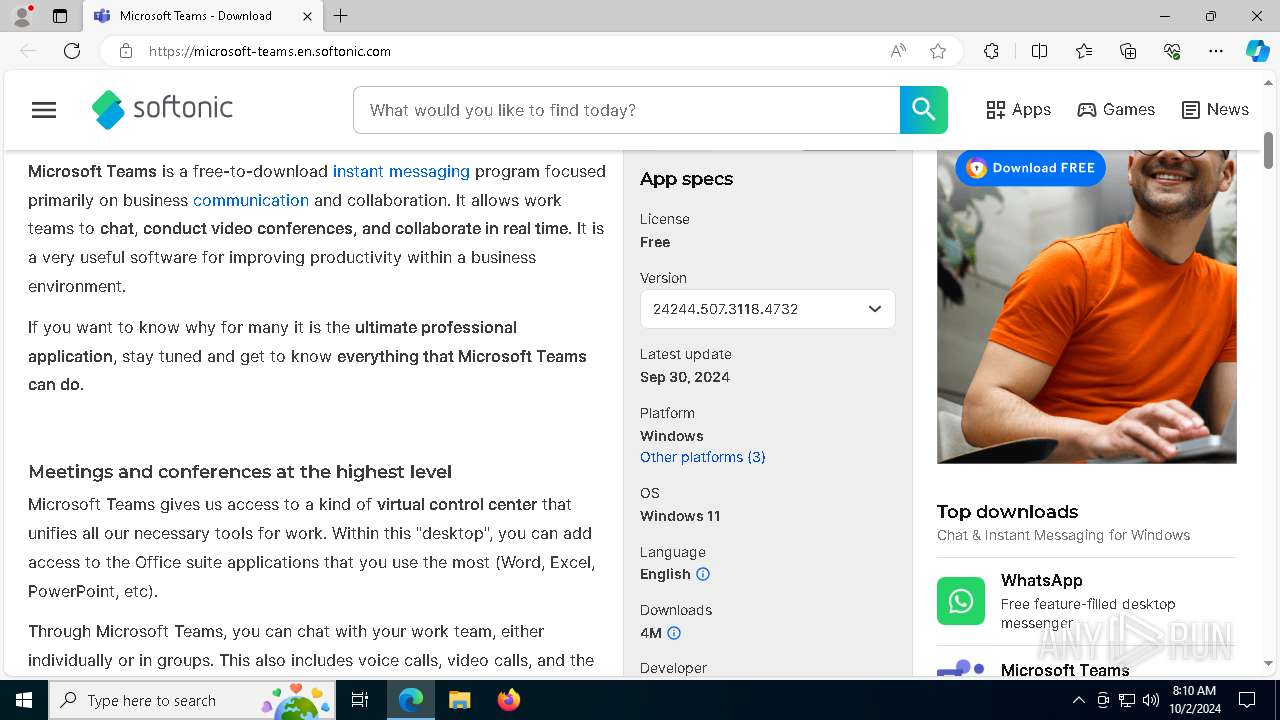
Task: Open the News section
Action: 1215,110
